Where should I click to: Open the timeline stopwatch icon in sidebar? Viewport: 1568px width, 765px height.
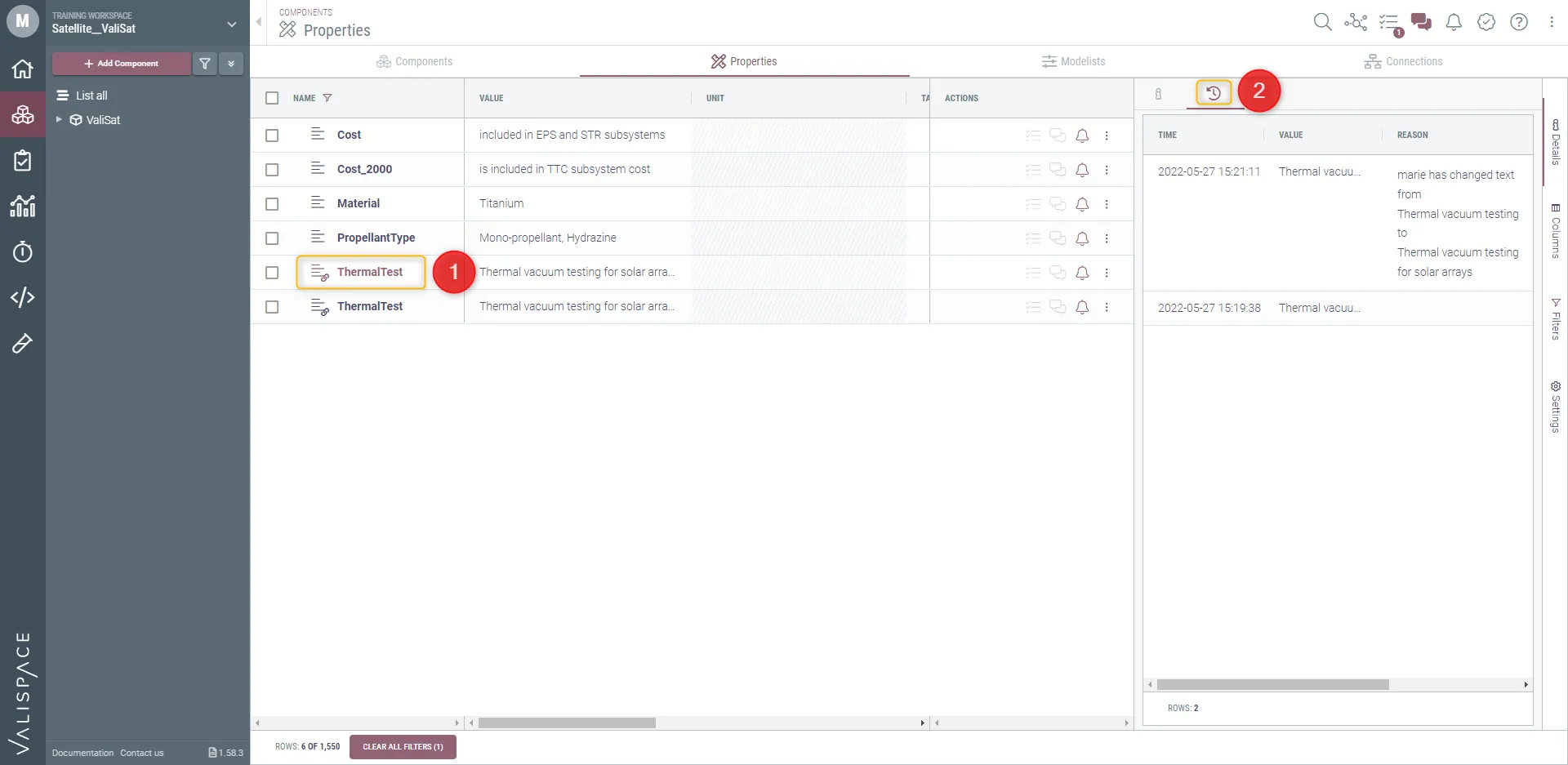click(23, 251)
